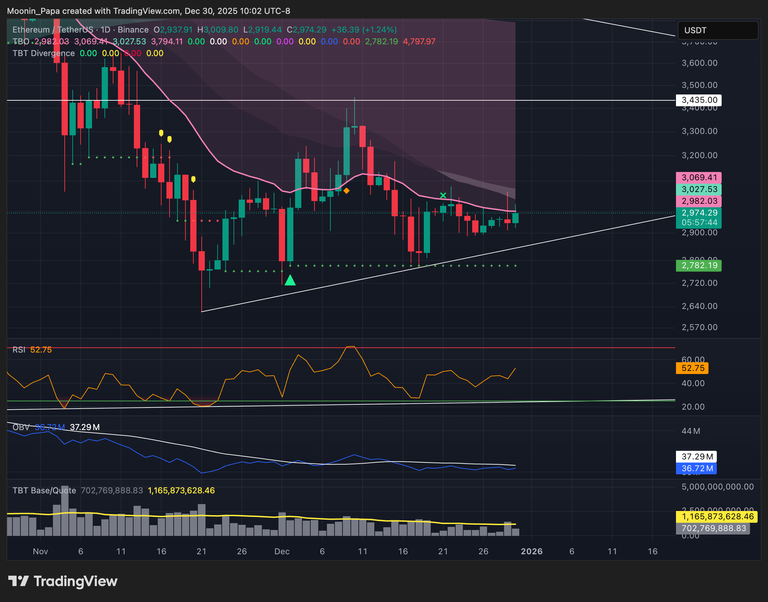Click the RSI pane legend label
The height and width of the screenshot is (602, 768).
[18, 349]
